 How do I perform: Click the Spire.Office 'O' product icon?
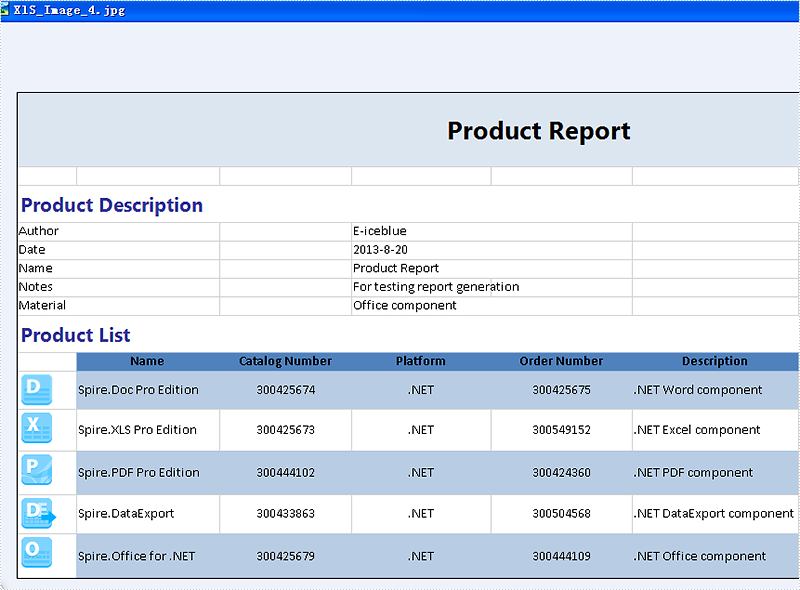[37, 552]
